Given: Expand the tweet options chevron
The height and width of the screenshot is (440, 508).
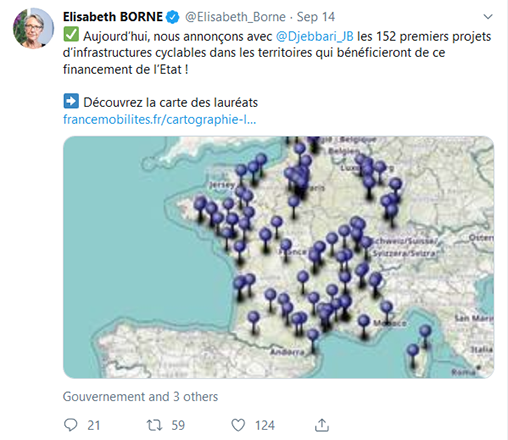Looking at the screenshot, I should click(488, 16).
